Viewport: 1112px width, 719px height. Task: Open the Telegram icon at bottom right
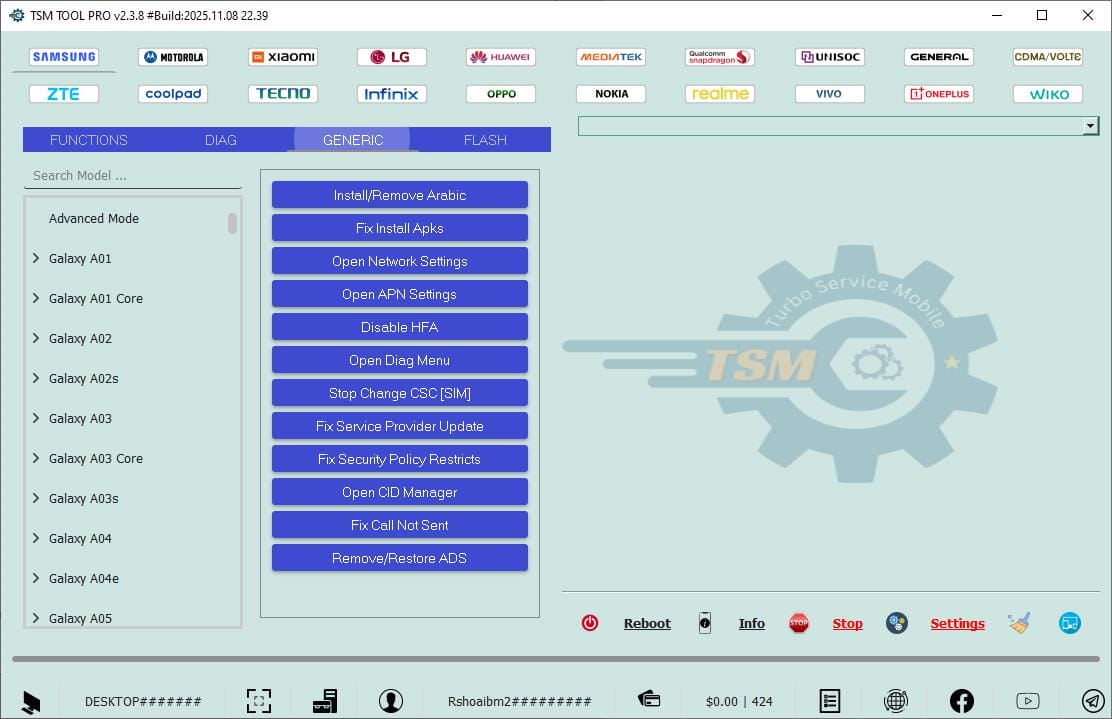pos(1090,700)
